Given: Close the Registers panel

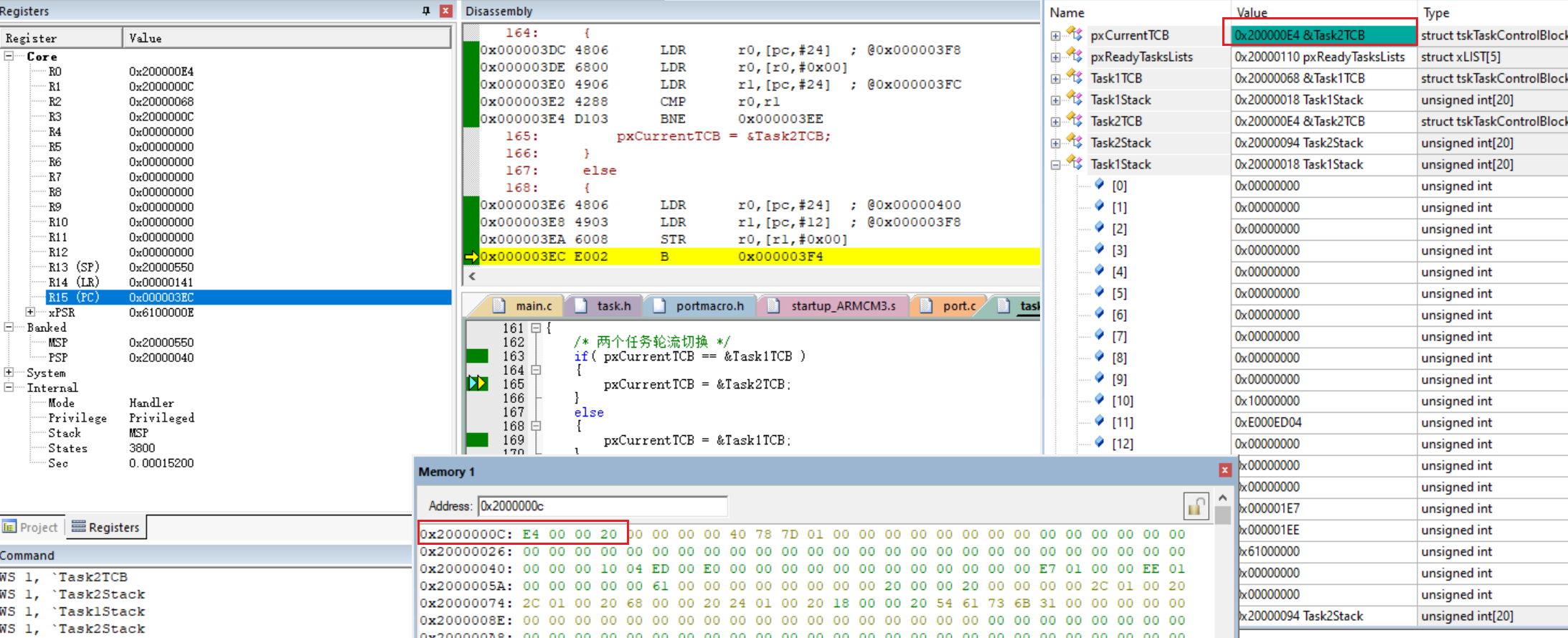Looking at the screenshot, I should pyautogui.click(x=445, y=11).
